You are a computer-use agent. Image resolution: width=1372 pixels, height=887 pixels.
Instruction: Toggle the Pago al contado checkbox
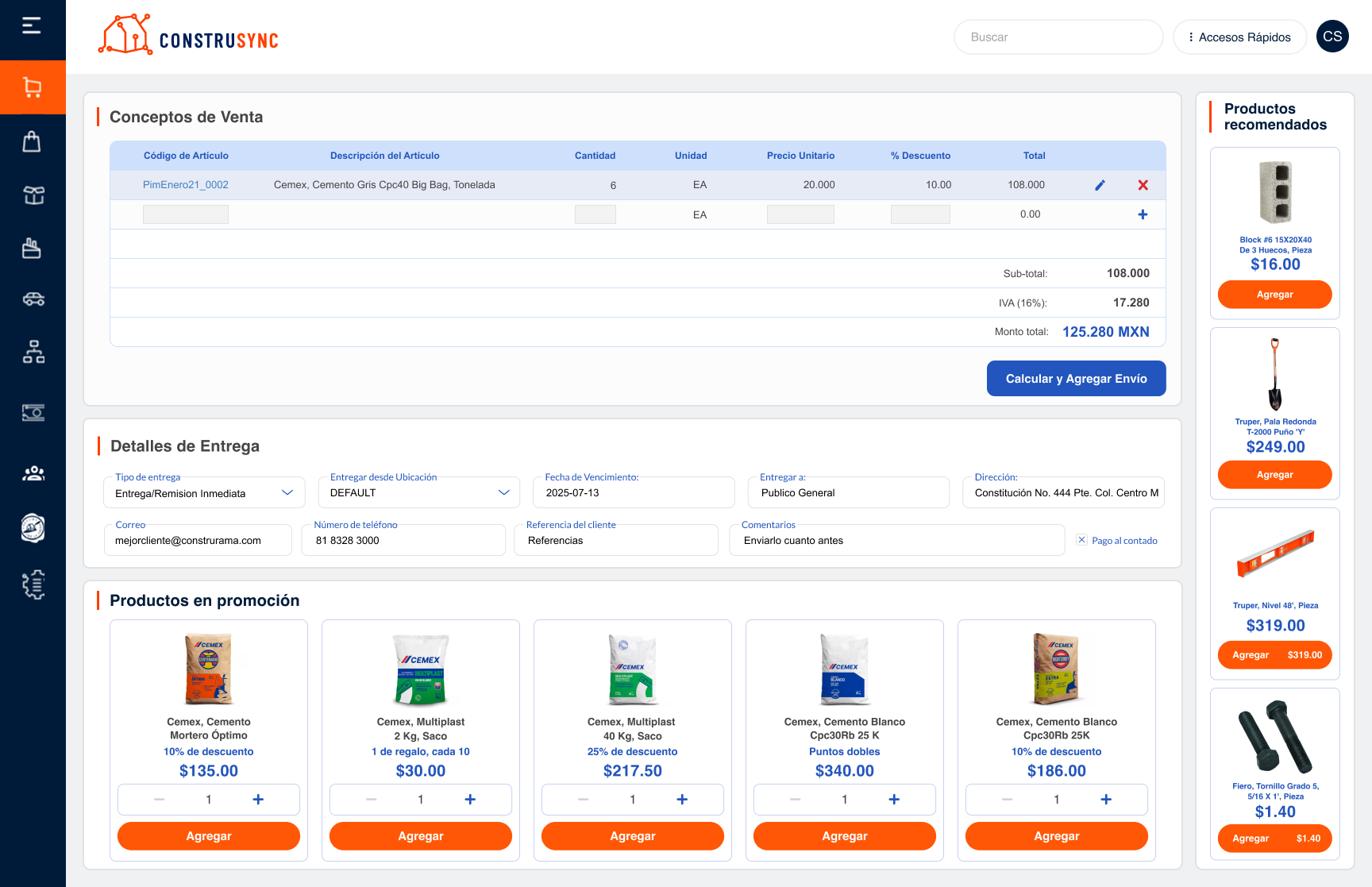pyautogui.click(x=1081, y=540)
